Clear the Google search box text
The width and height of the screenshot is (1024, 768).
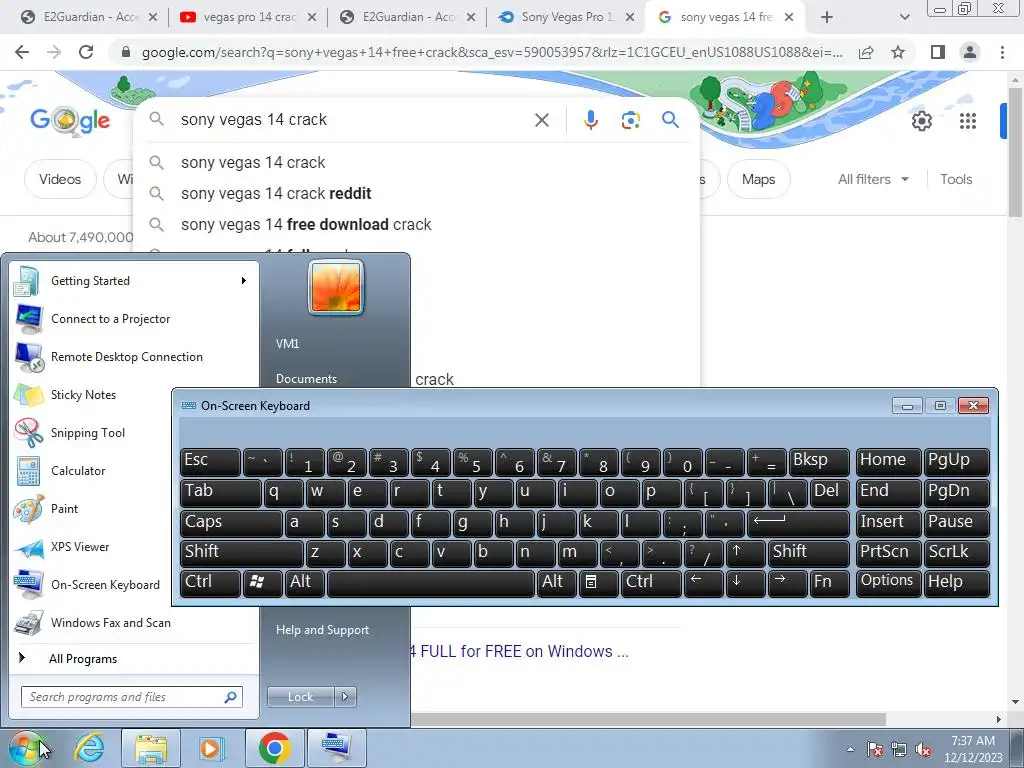pyautogui.click(x=541, y=120)
